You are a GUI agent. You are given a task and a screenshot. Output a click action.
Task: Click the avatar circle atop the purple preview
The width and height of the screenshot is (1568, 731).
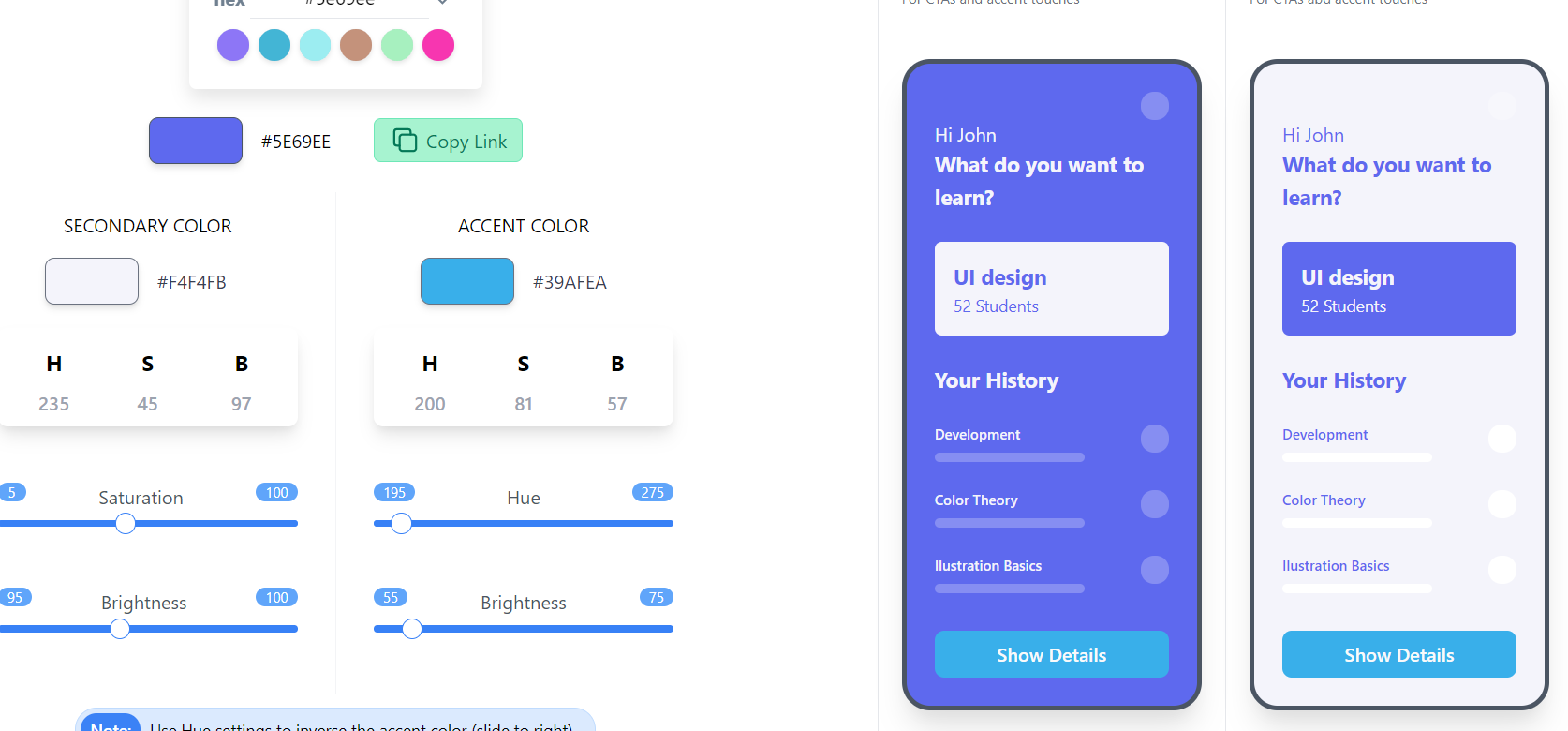pyautogui.click(x=1155, y=106)
